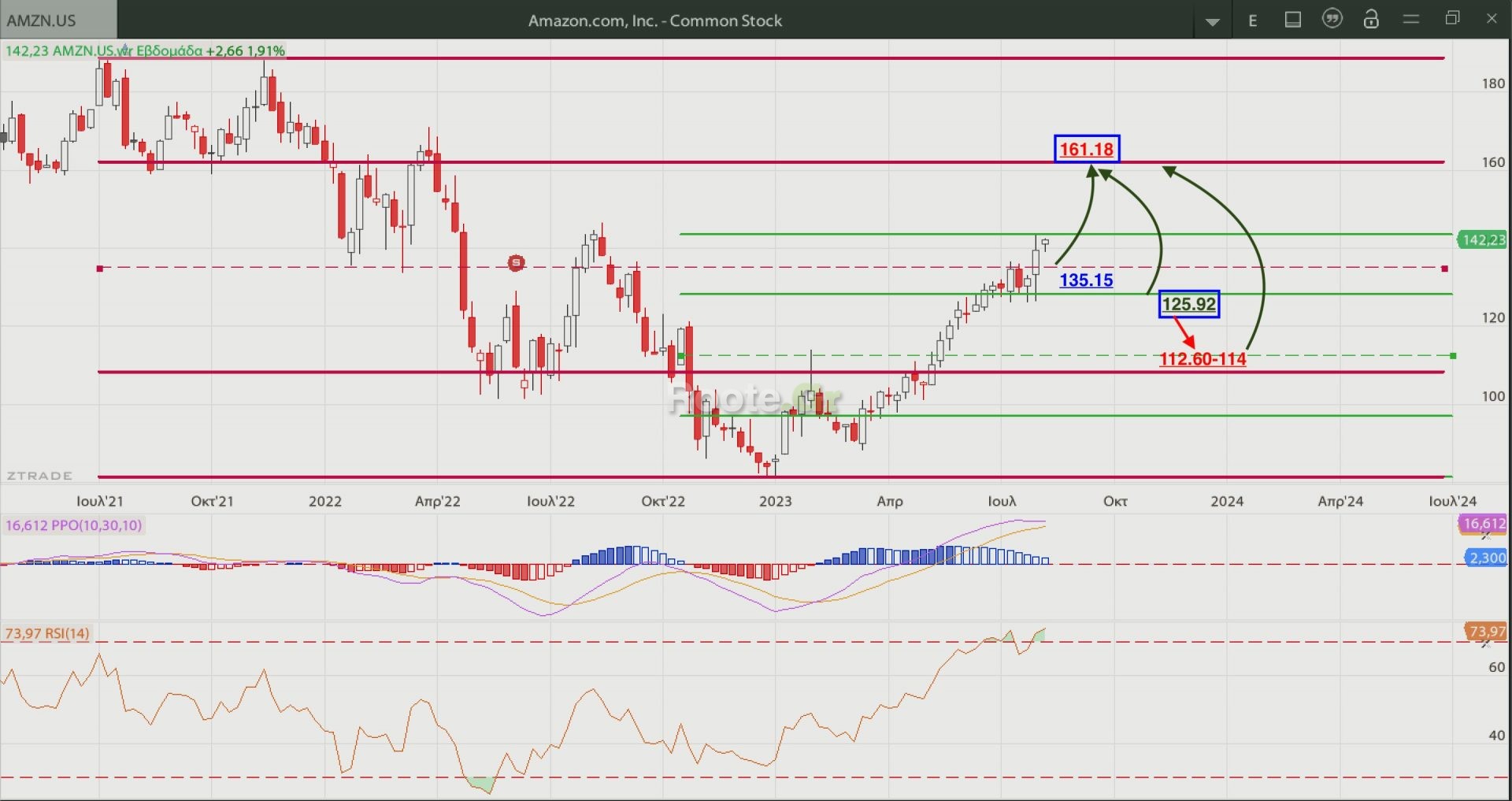
Task: Click the green AMZN.US price header line
Action: [x=145, y=51]
